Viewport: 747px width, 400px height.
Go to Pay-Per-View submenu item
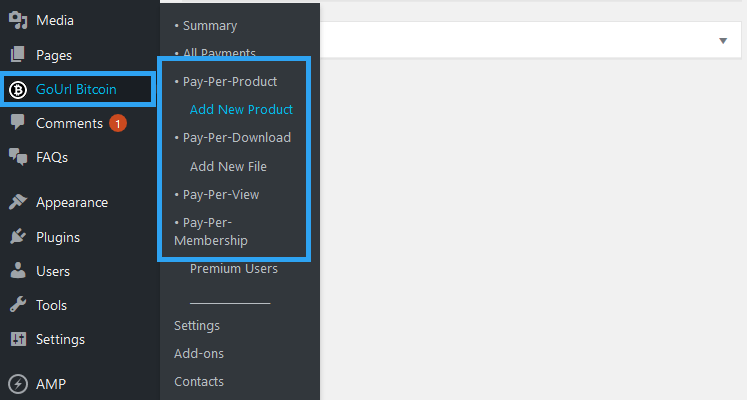tap(221, 194)
